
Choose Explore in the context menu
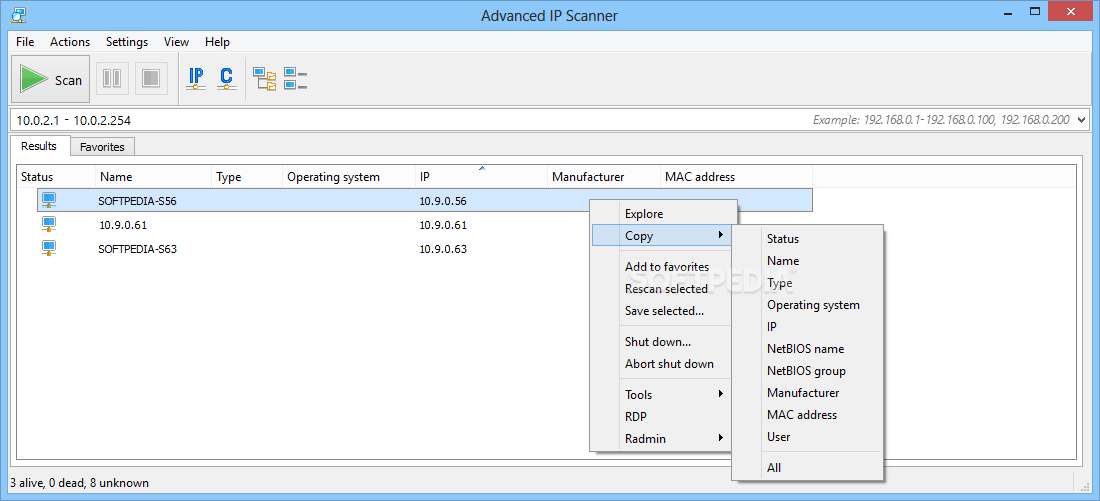click(662, 214)
